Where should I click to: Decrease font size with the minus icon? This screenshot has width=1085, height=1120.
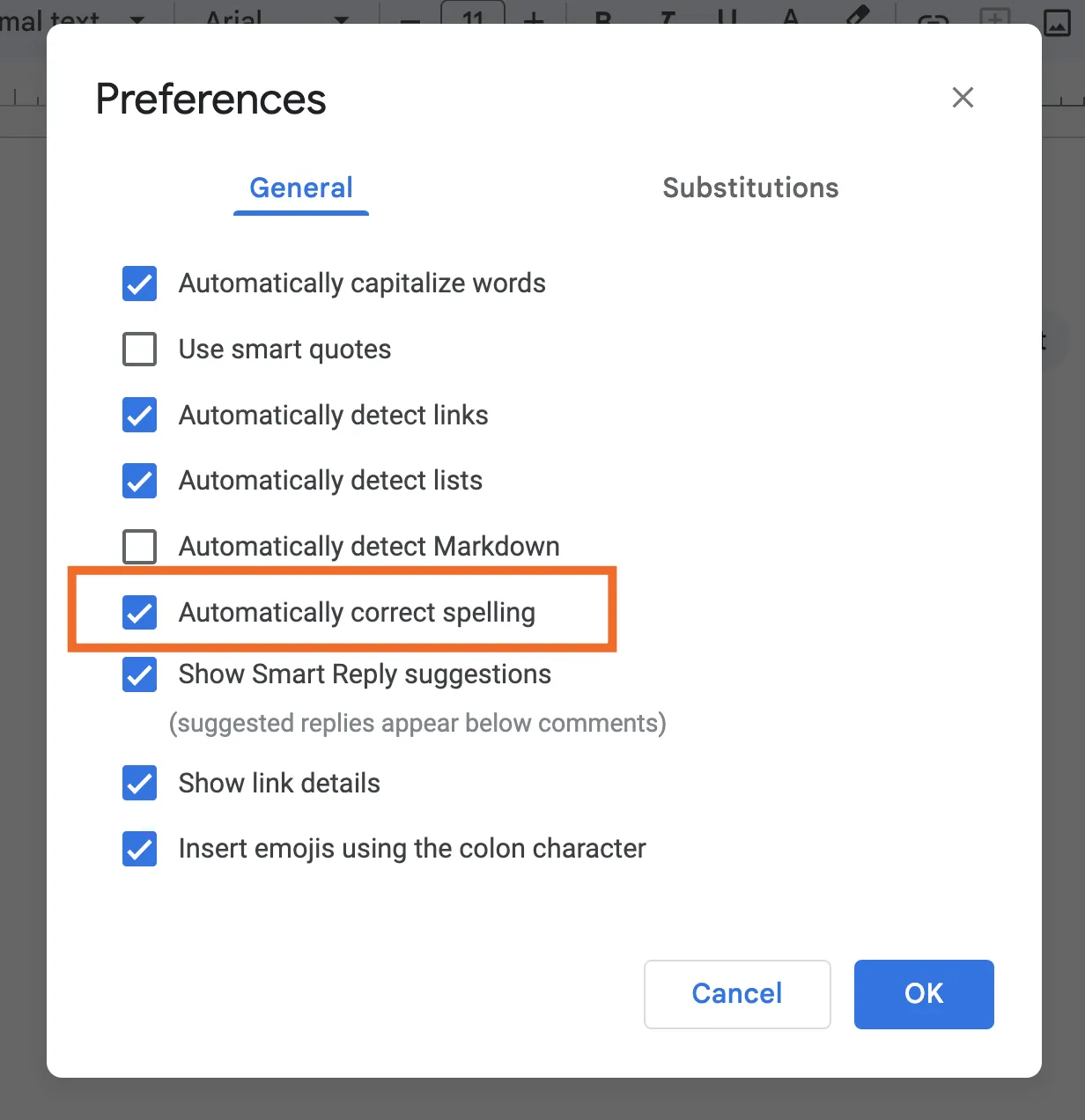410,18
